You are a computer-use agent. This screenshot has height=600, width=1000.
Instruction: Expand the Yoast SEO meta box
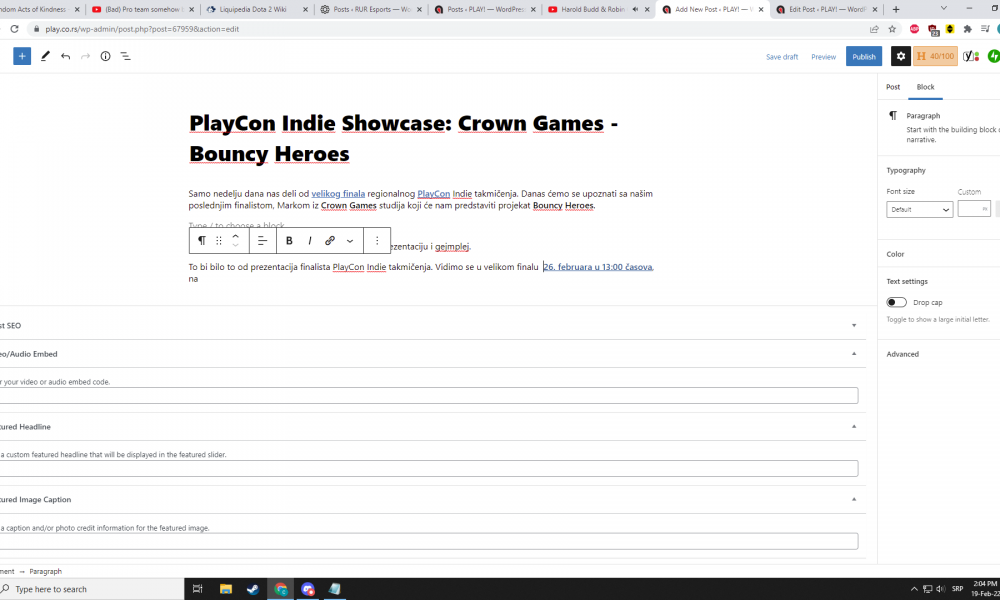[854, 325]
